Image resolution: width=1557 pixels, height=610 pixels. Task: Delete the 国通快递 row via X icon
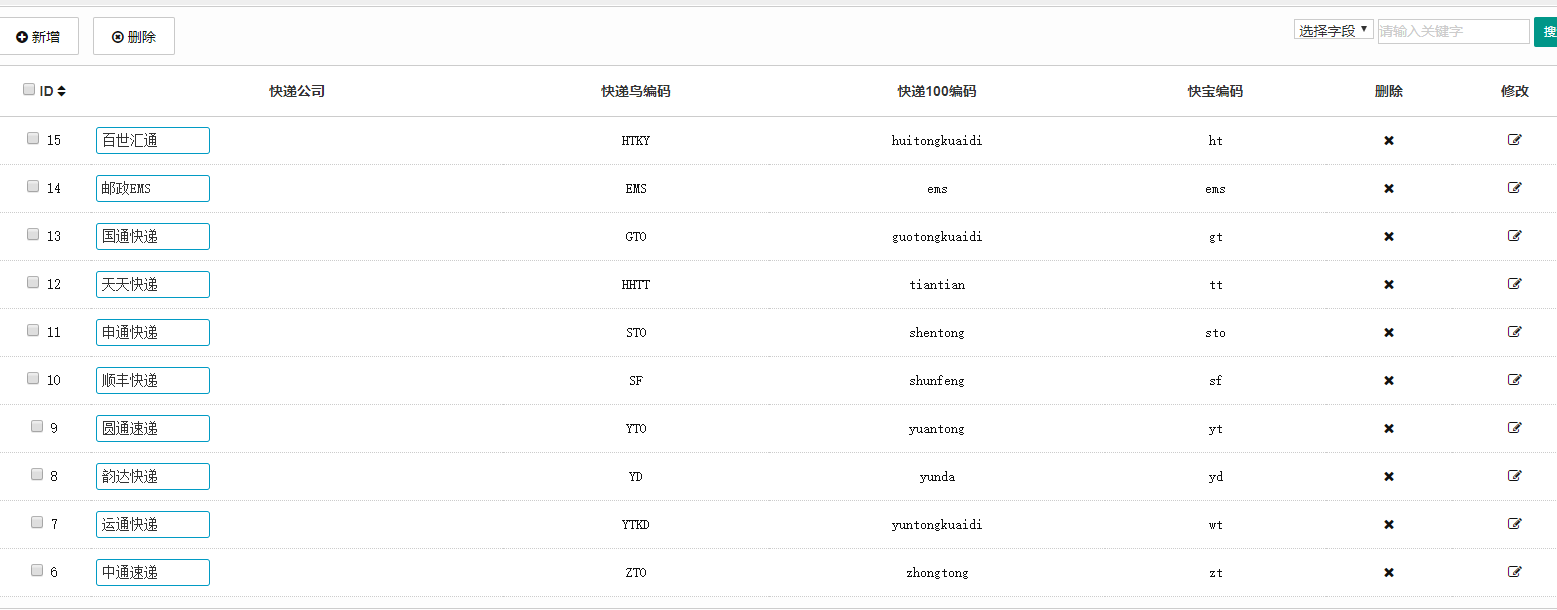click(x=1388, y=237)
